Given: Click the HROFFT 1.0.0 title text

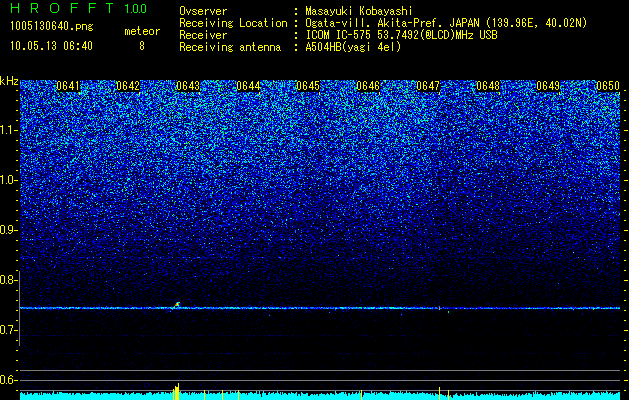Looking at the screenshot, I should (x=78, y=8).
